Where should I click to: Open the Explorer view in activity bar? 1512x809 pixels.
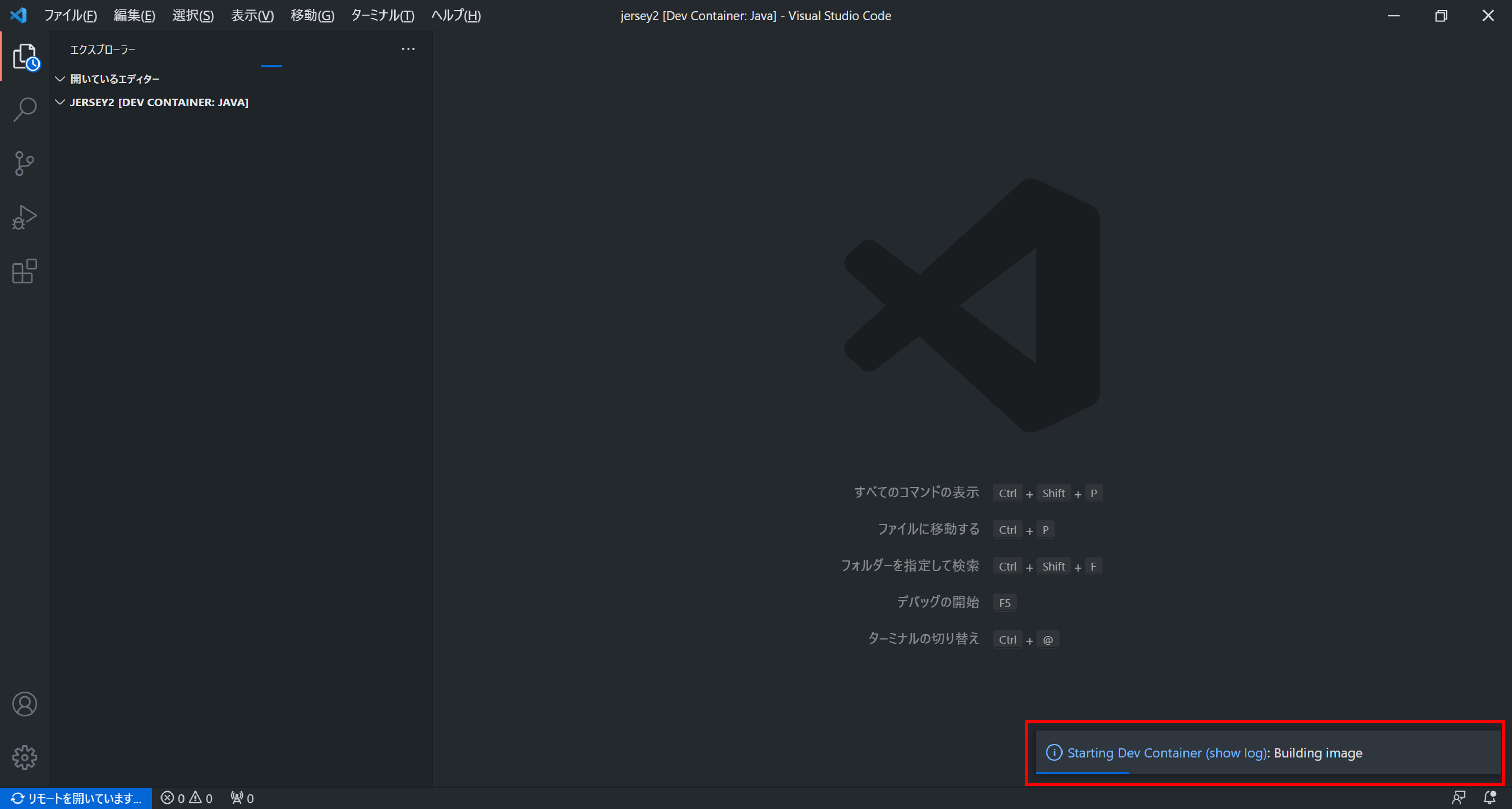[25, 57]
